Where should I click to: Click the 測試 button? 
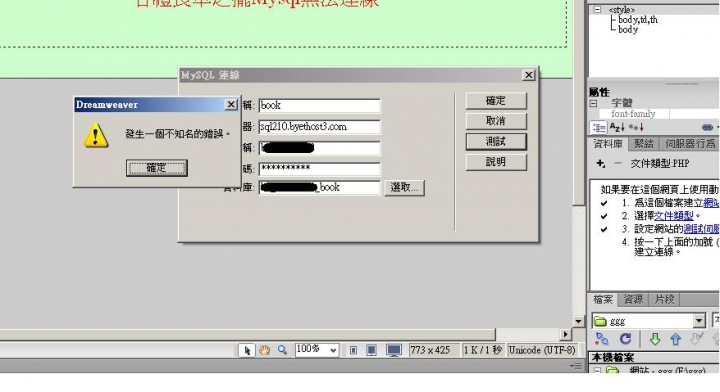coord(496,141)
